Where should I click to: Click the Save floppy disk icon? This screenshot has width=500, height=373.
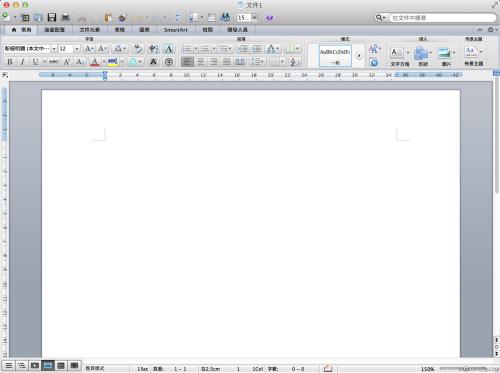52,17
